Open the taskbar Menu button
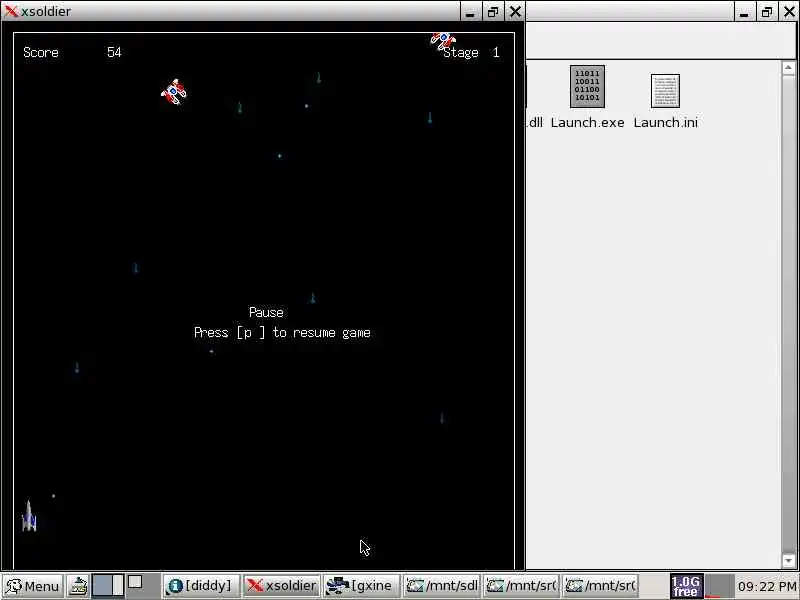This screenshot has height=600, width=800. click(x=32, y=586)
